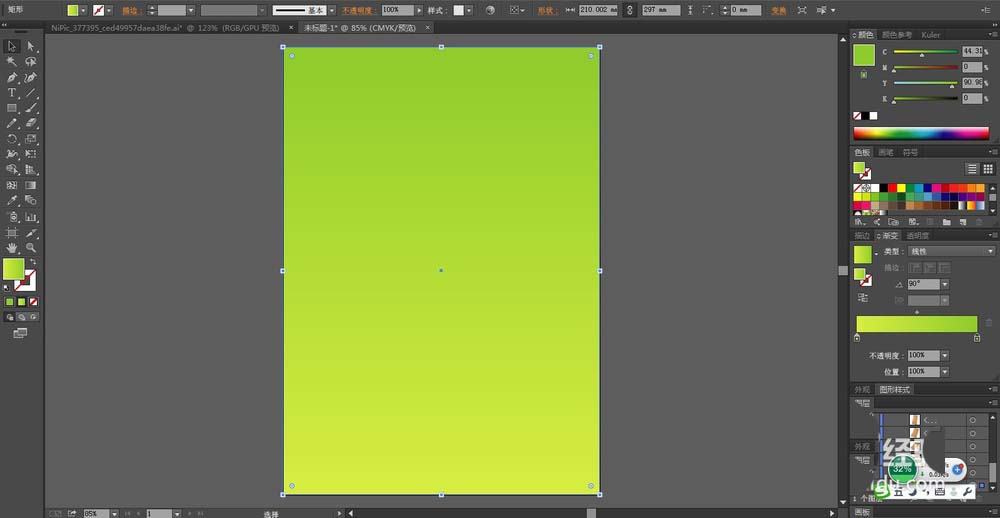Switch swatches to list view
This screenshot has height=518, width=1000.
point(971,169)
